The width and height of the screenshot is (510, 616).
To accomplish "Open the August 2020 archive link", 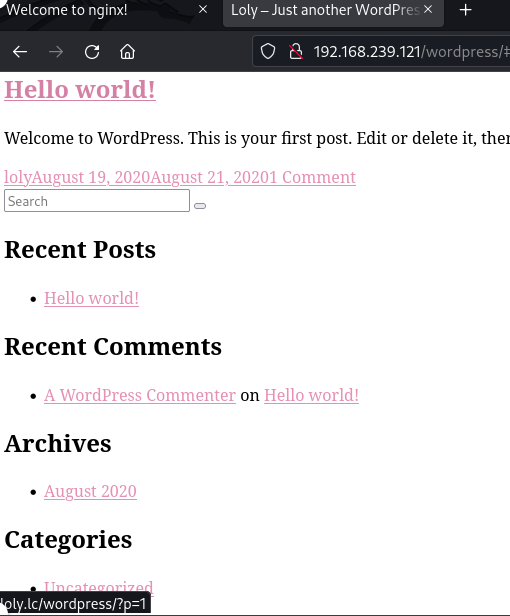I will tap(90, 491).
